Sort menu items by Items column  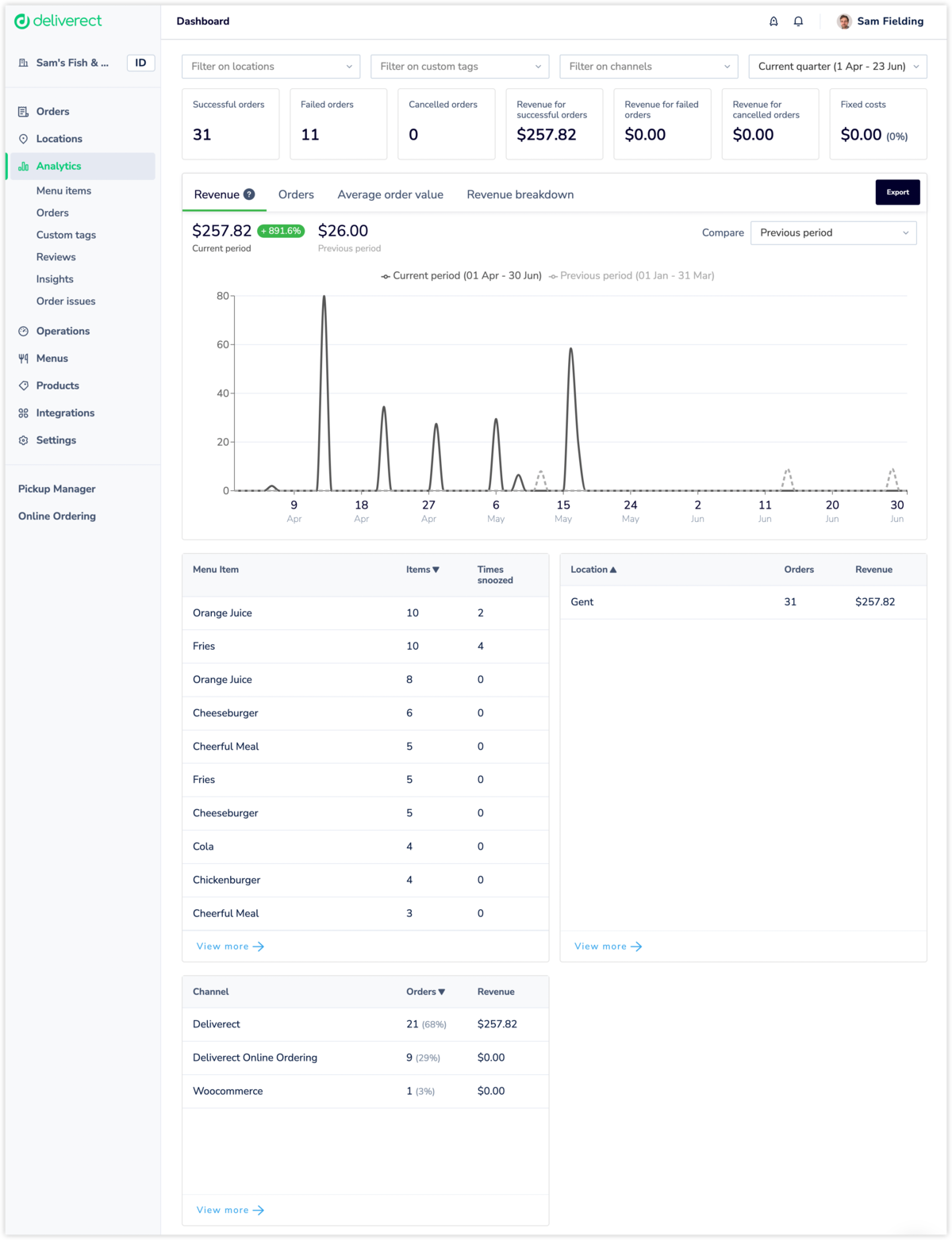(x=422, y=570)
